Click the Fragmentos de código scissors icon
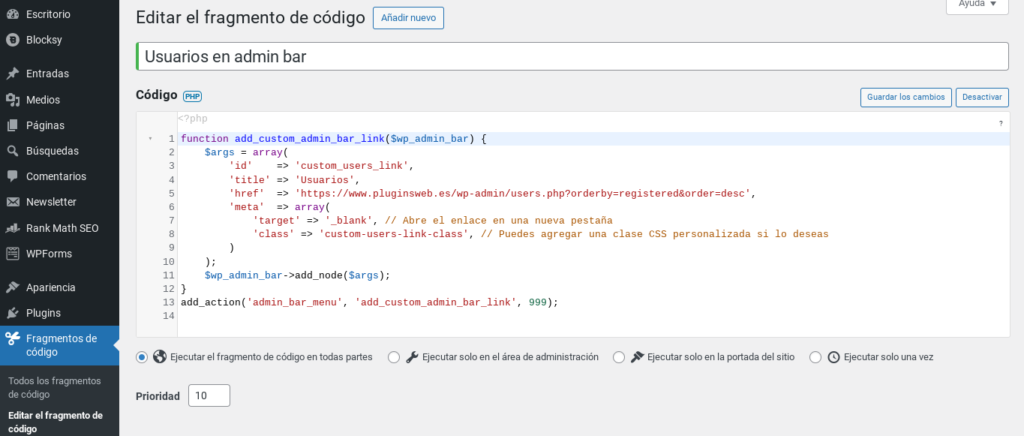 [x=12, y=338]
